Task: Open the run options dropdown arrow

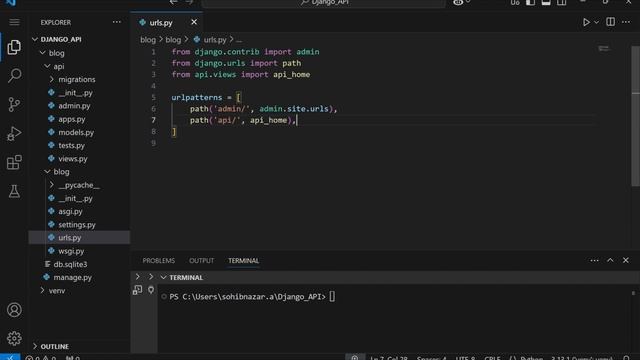Action: pos(596,22)
